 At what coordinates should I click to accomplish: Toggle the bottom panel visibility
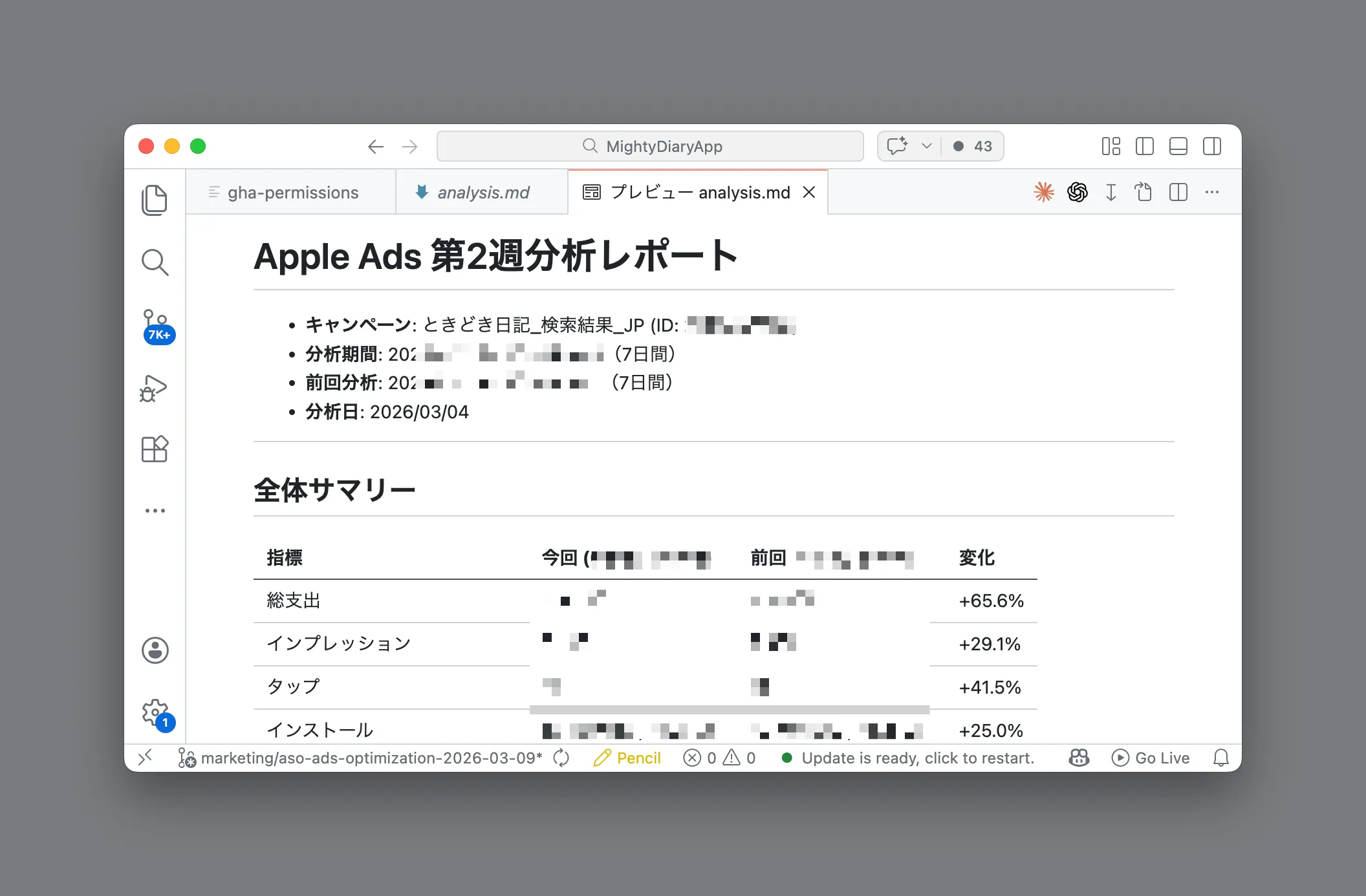pos(1178,146)
